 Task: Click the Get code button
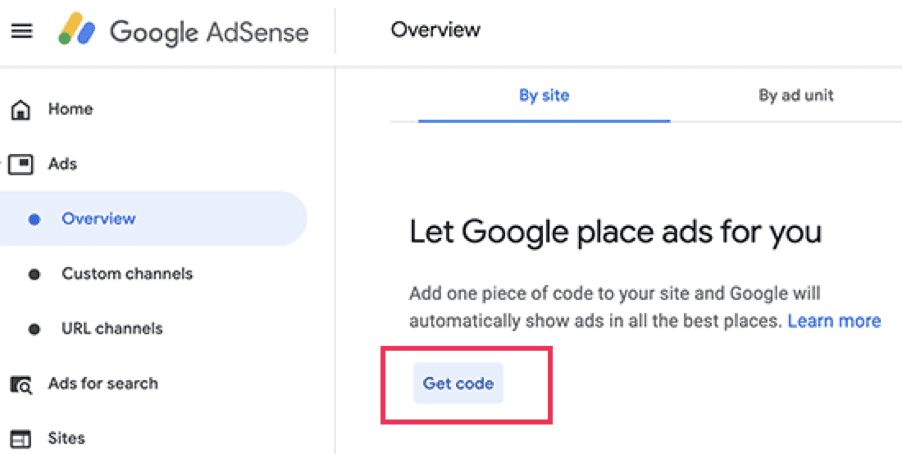pyautogui.click(x=458, y=383)
